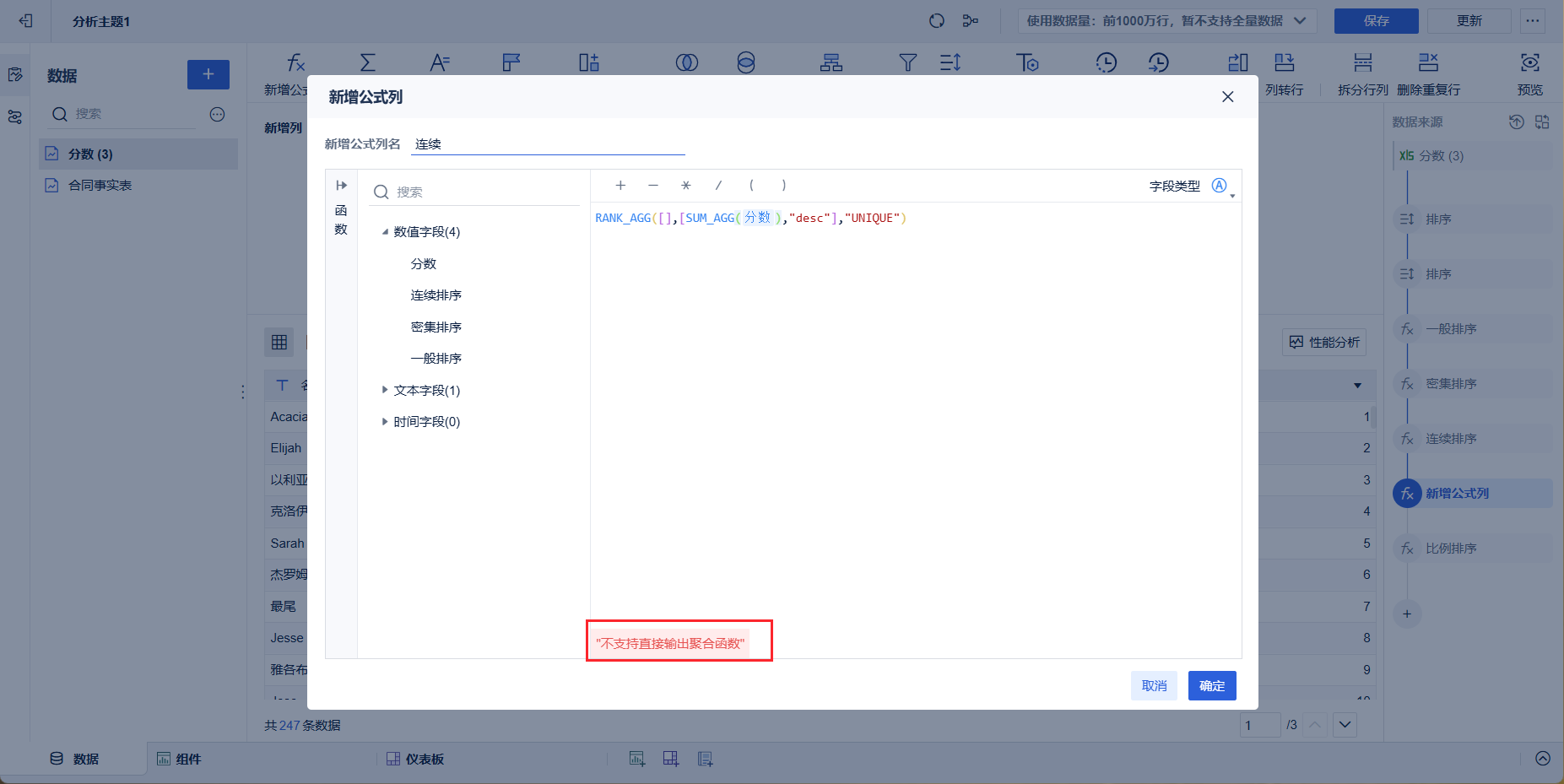The width and height of the screenshot is (1564, 784).
Task: Click the field search box in dialog
Action: (x=476, y=192)
